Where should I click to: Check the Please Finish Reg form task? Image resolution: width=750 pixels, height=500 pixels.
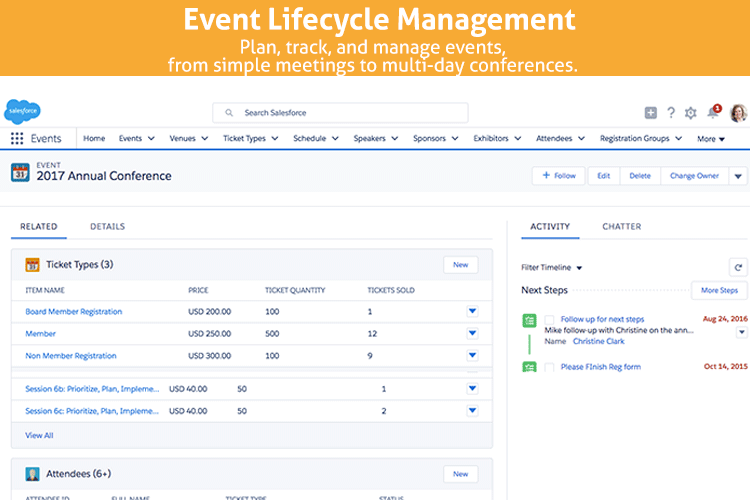point(550,367)
